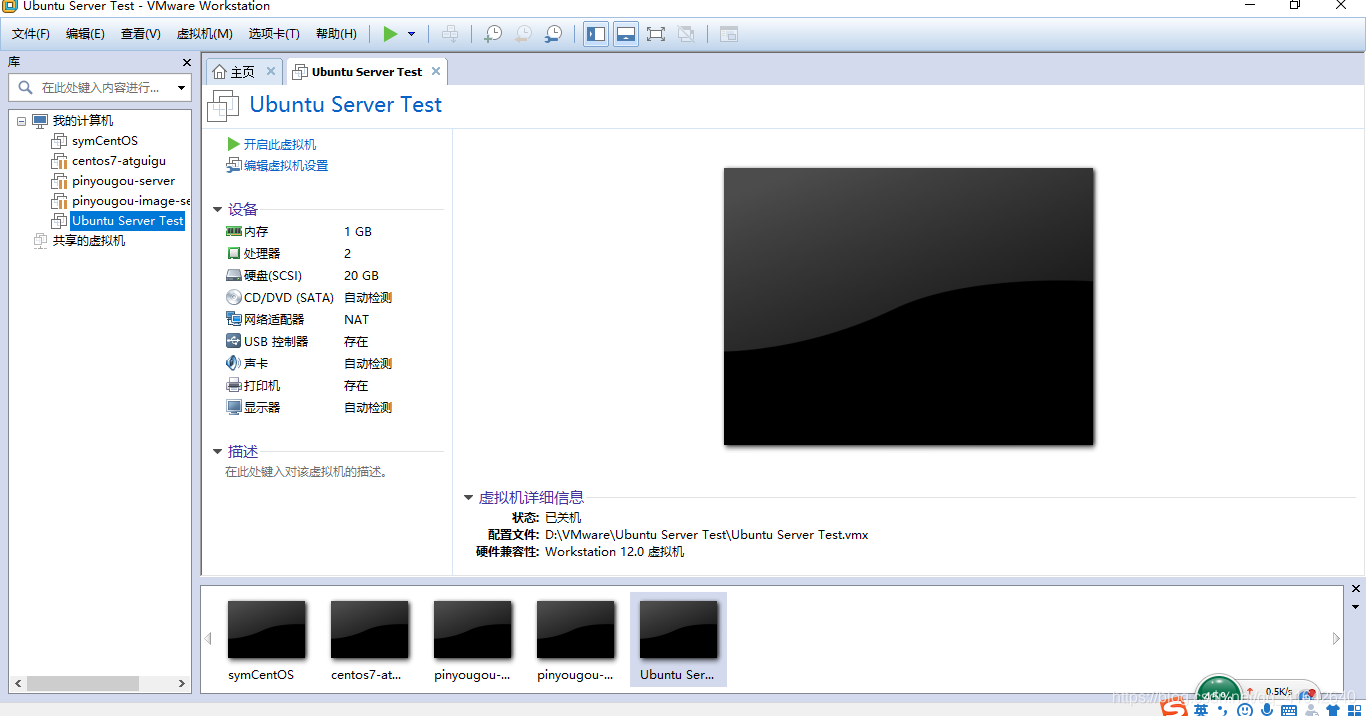The image size is (1366, 716).
Task: Enter full screen mode icon in toolbar
Action: click(x=656, y=34)
